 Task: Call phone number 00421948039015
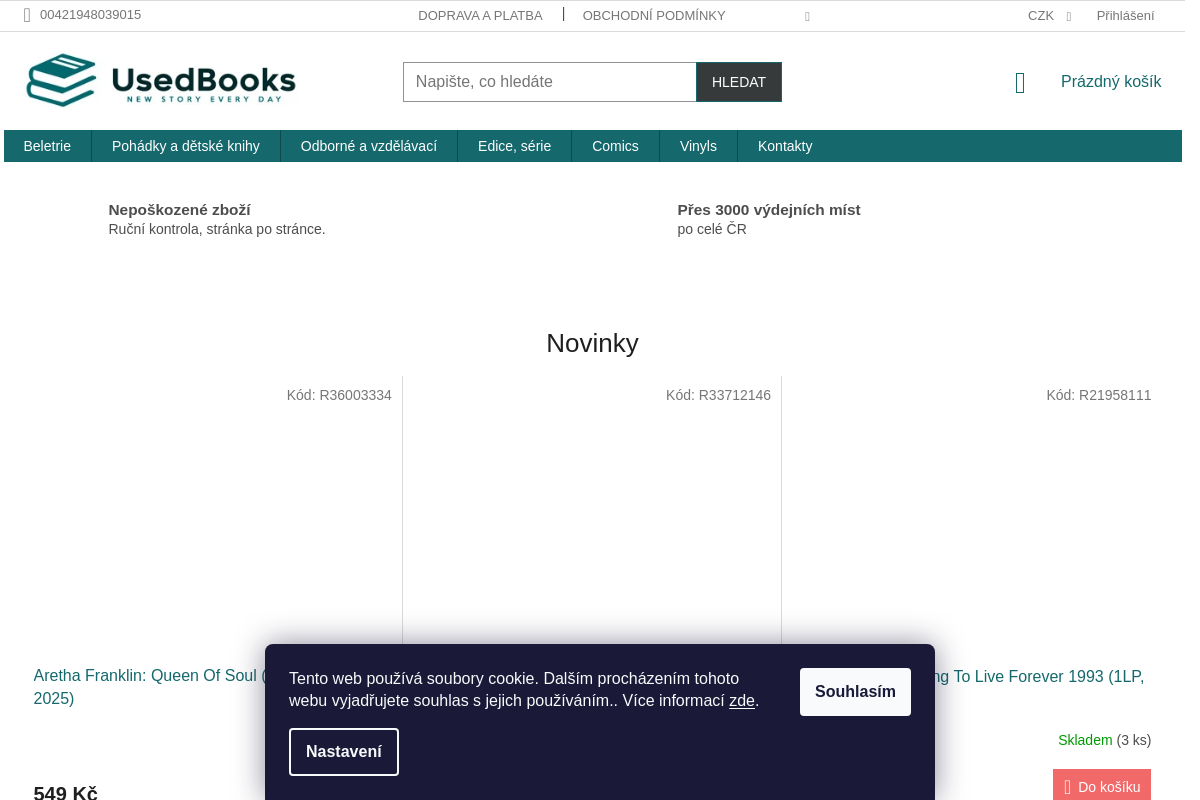[x=90, y=15]
